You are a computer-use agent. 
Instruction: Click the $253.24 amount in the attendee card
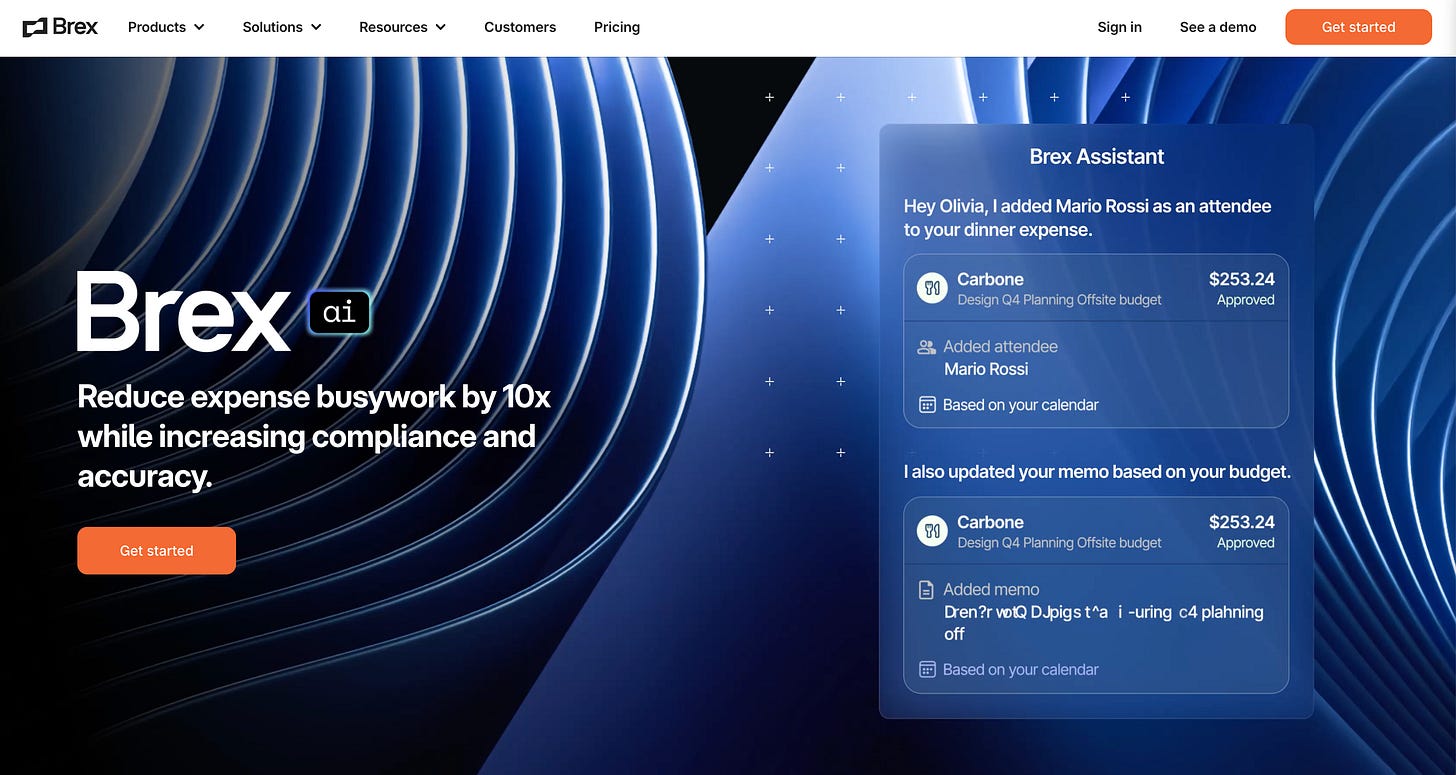click(x=1242, y=279)
